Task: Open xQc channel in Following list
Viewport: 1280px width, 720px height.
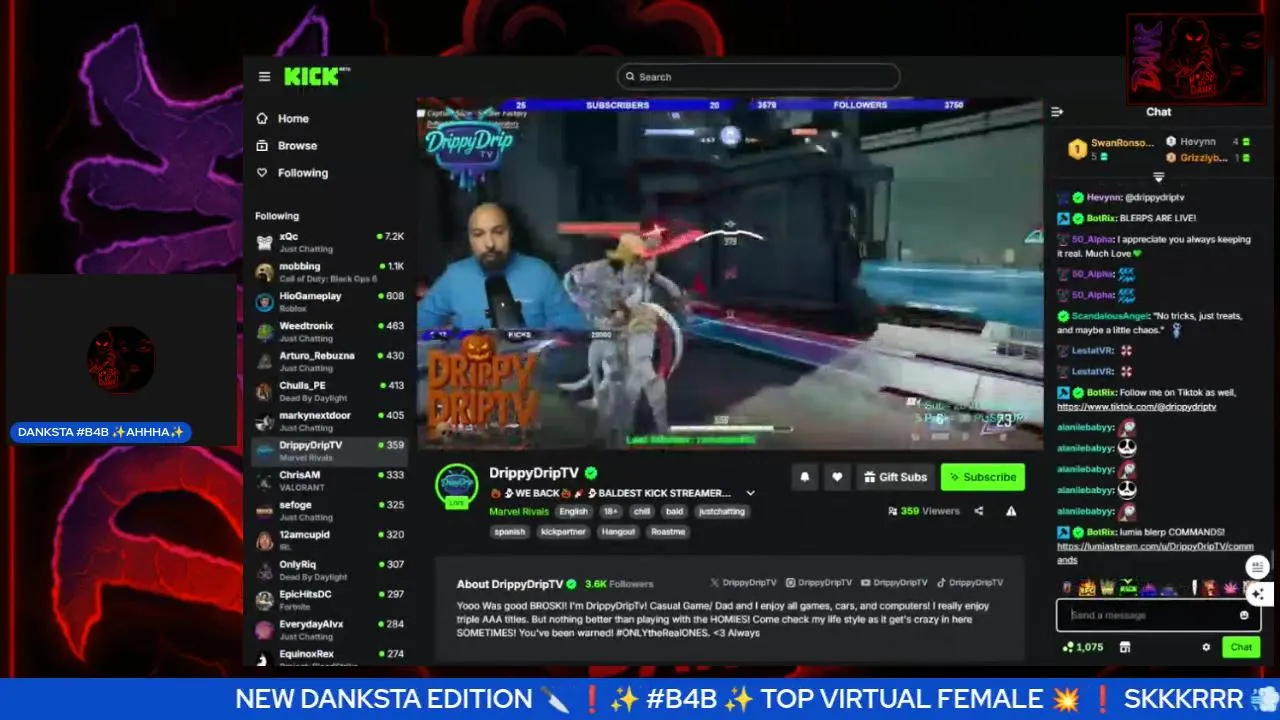Action: (329, 241)
